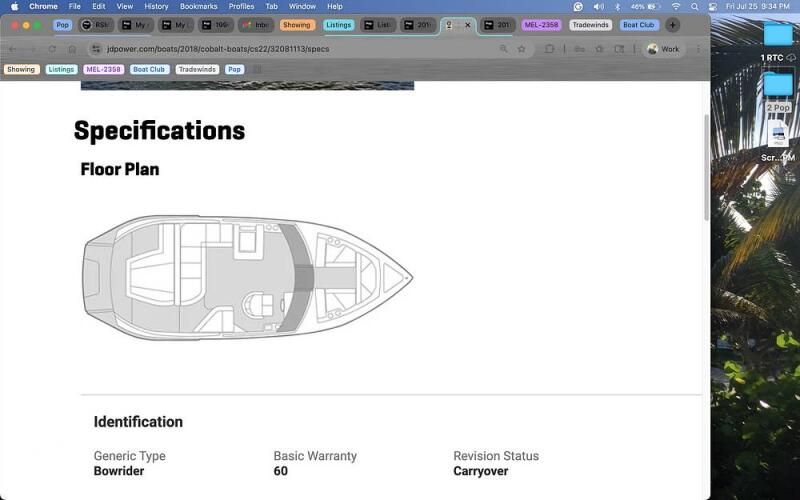Open the History menu
The height and width of the screenshot is (500, 800).
[156, 7]
